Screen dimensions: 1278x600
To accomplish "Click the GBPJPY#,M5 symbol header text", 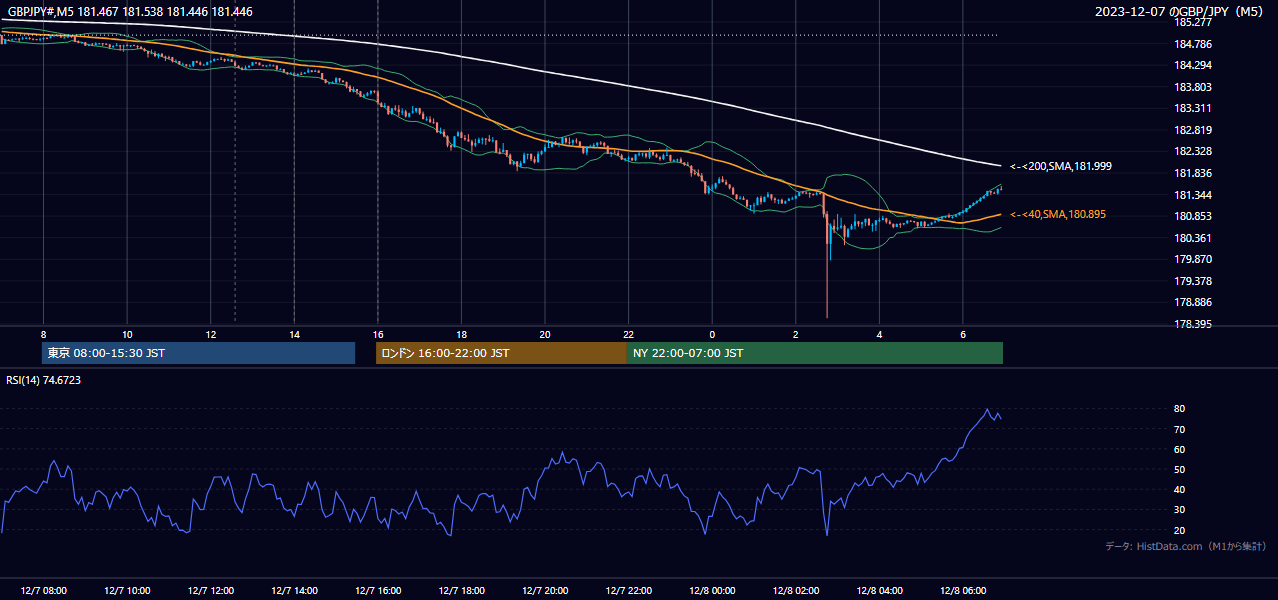I will pos(130,11).
